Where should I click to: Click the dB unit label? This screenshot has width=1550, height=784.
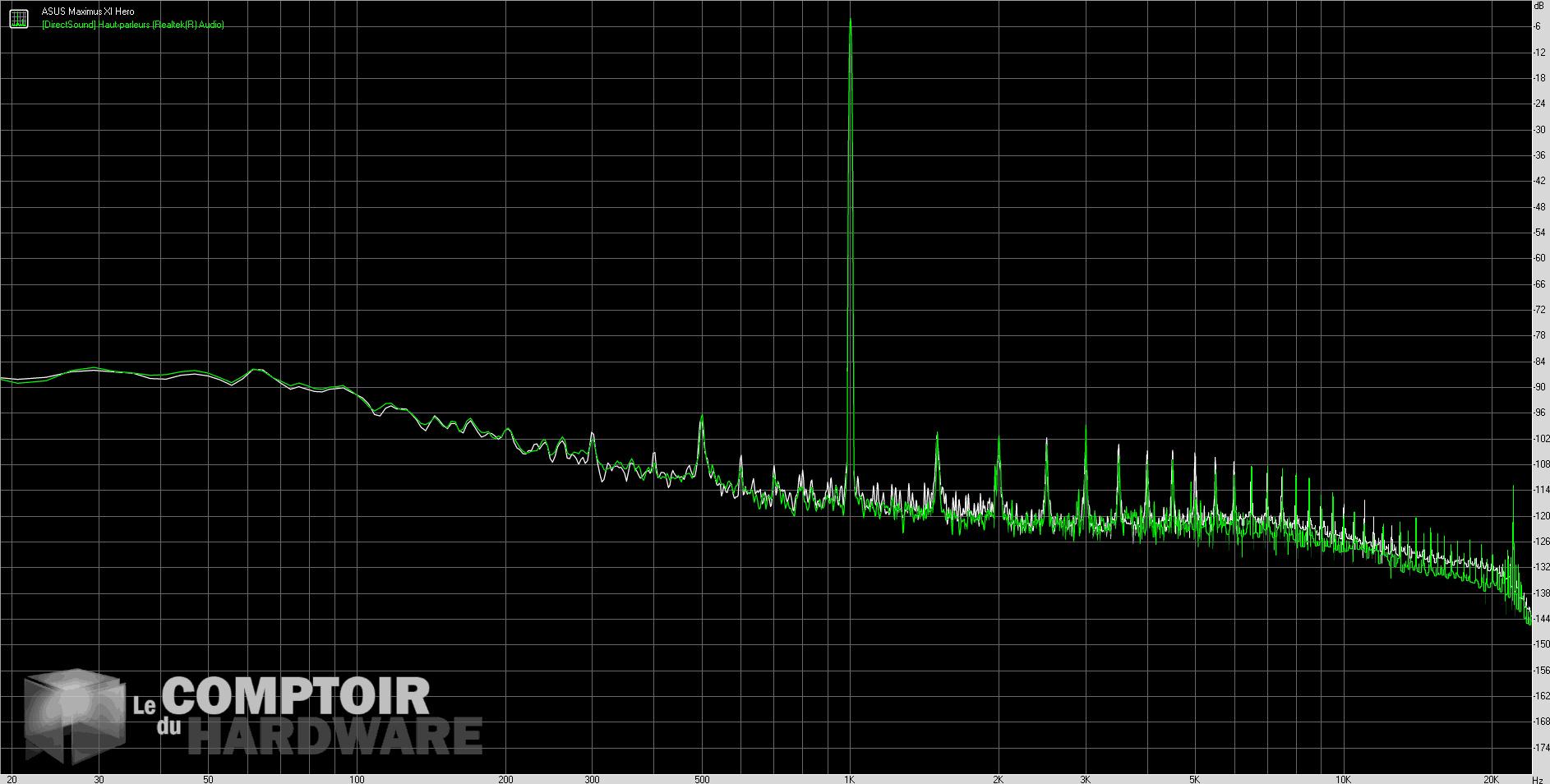coord(1538,5)
